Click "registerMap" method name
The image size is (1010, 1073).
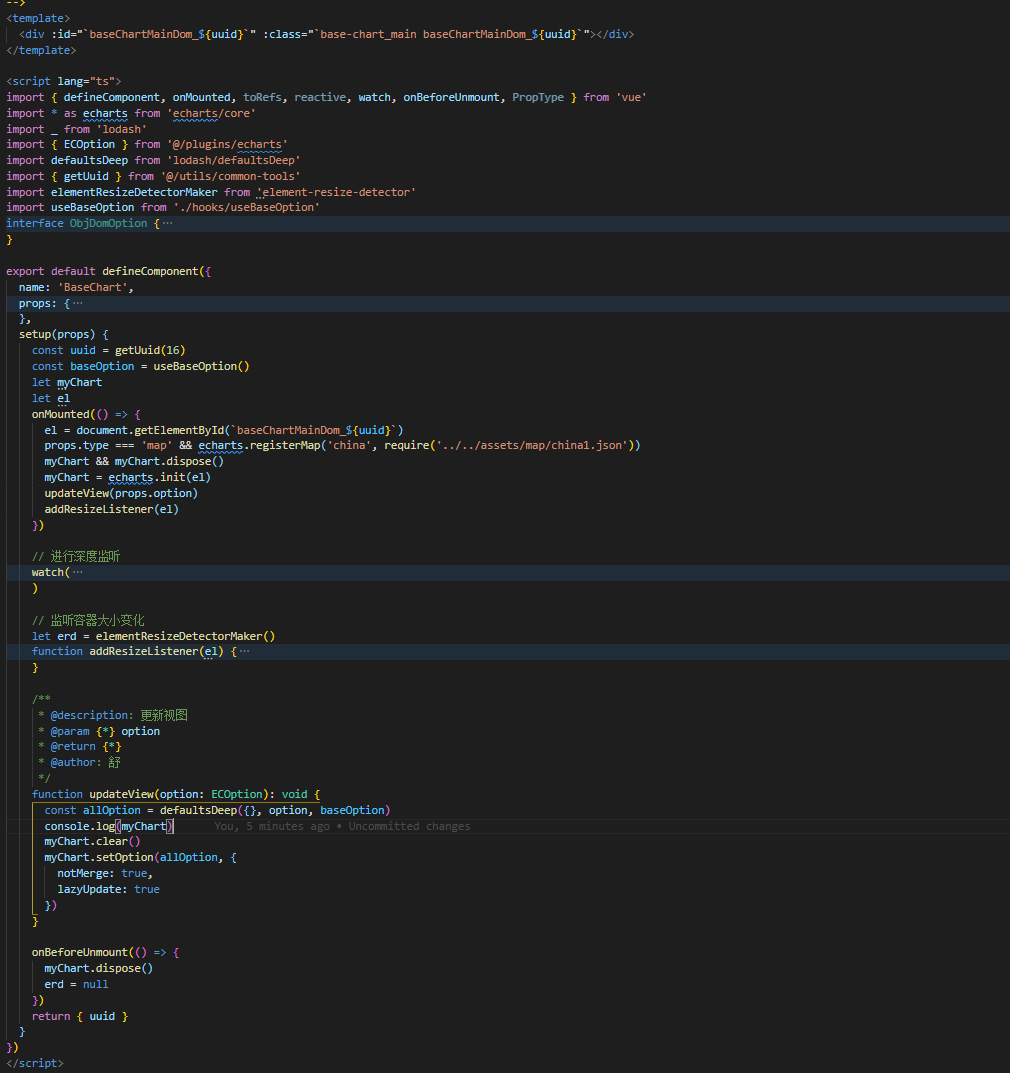tap(285, 445)
